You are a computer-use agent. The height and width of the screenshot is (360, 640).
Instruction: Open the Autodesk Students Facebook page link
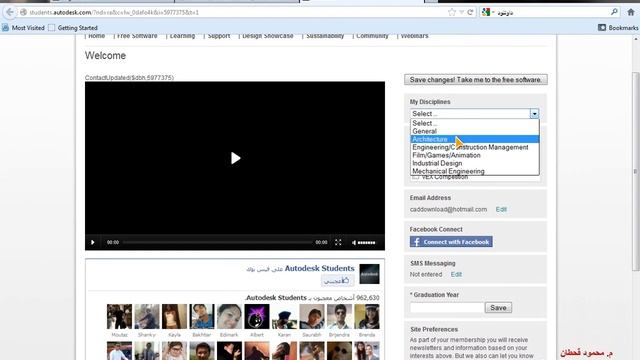pos(320,268)
